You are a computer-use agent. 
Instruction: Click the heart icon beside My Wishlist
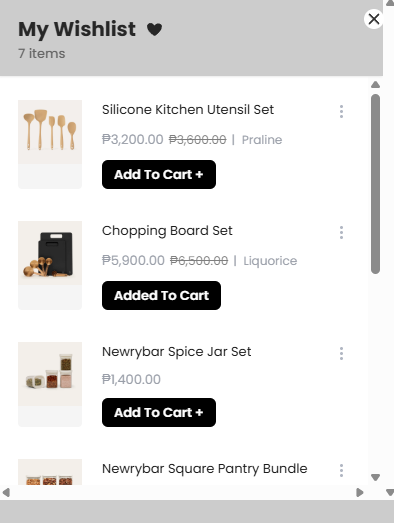click(154, 29)
